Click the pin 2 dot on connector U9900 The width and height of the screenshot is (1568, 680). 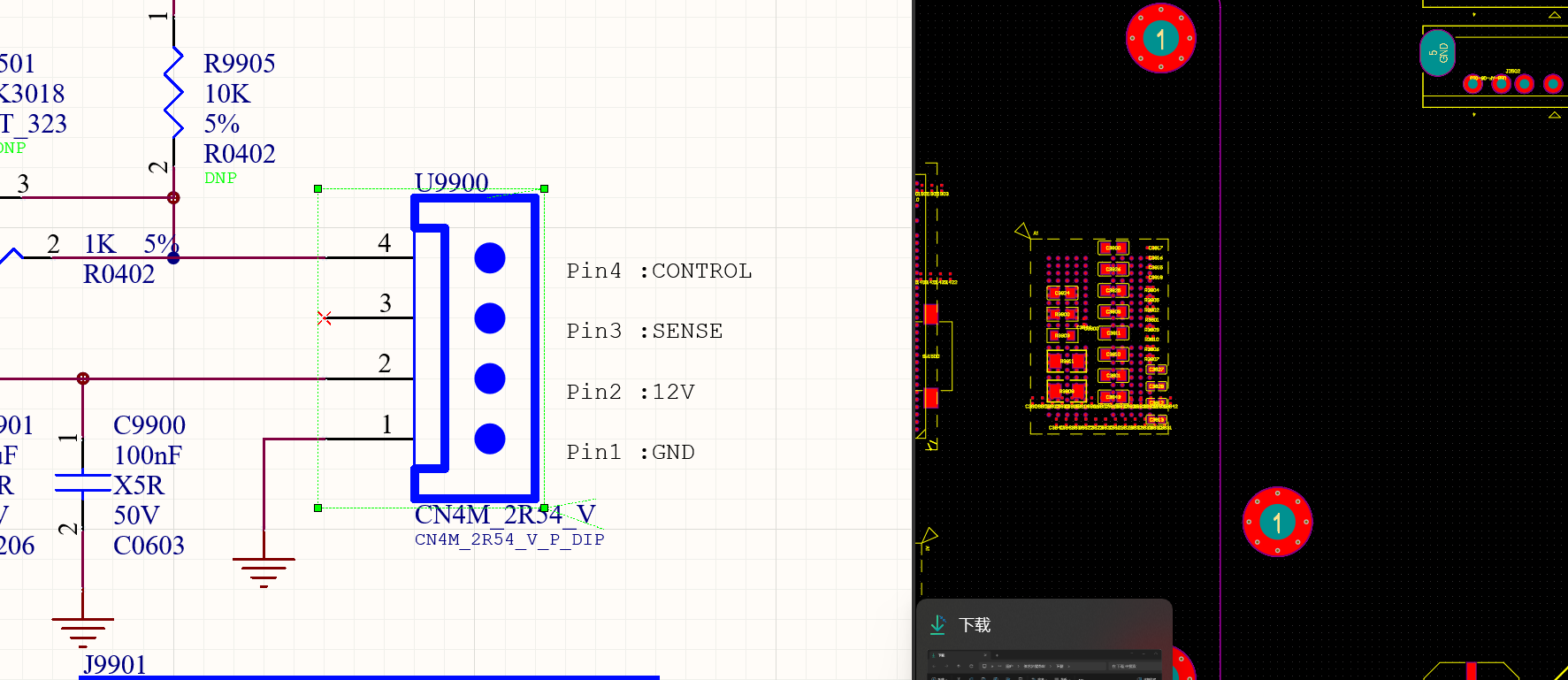click(x=490, y=378)
